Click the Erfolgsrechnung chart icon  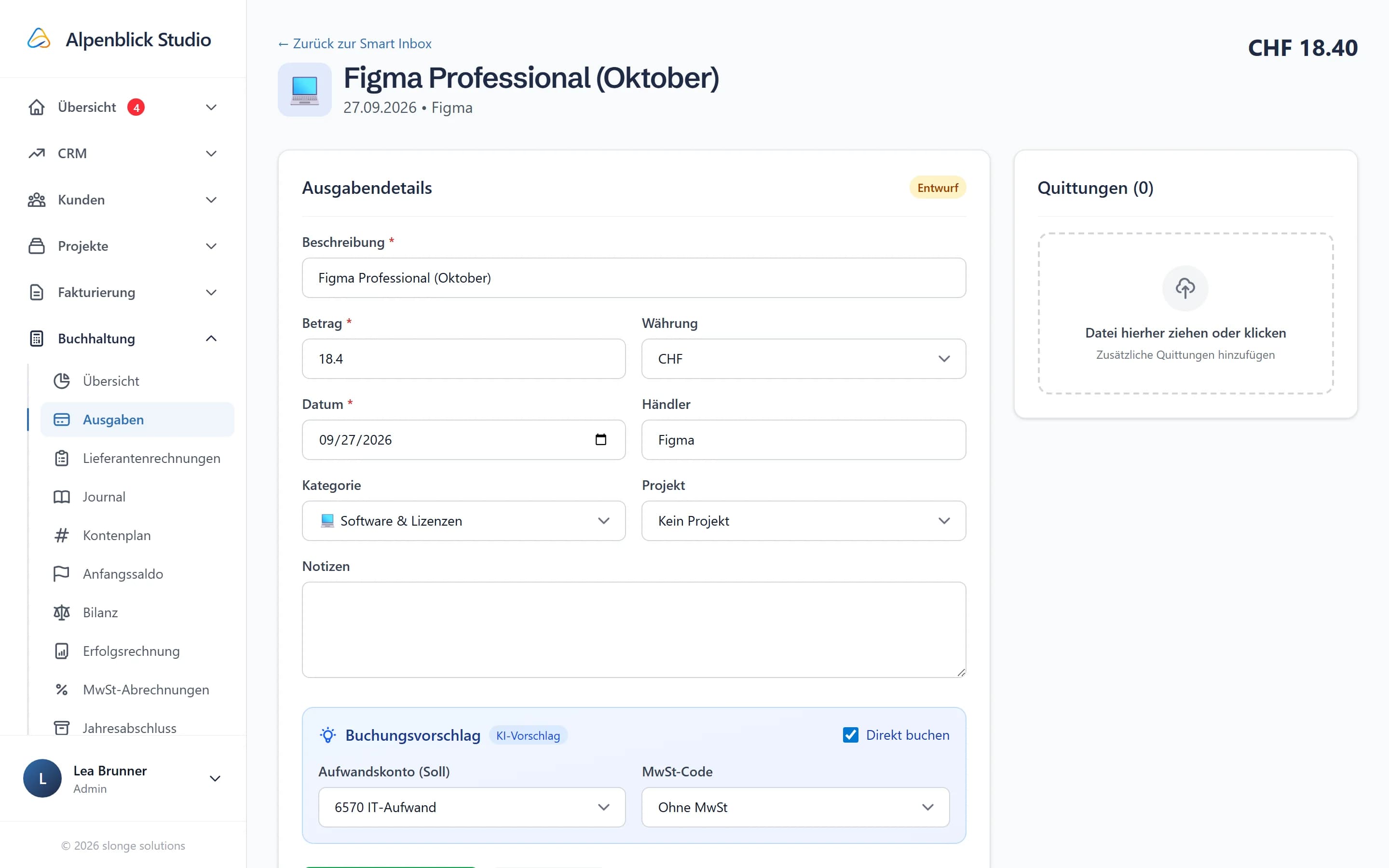pos(61,651)
